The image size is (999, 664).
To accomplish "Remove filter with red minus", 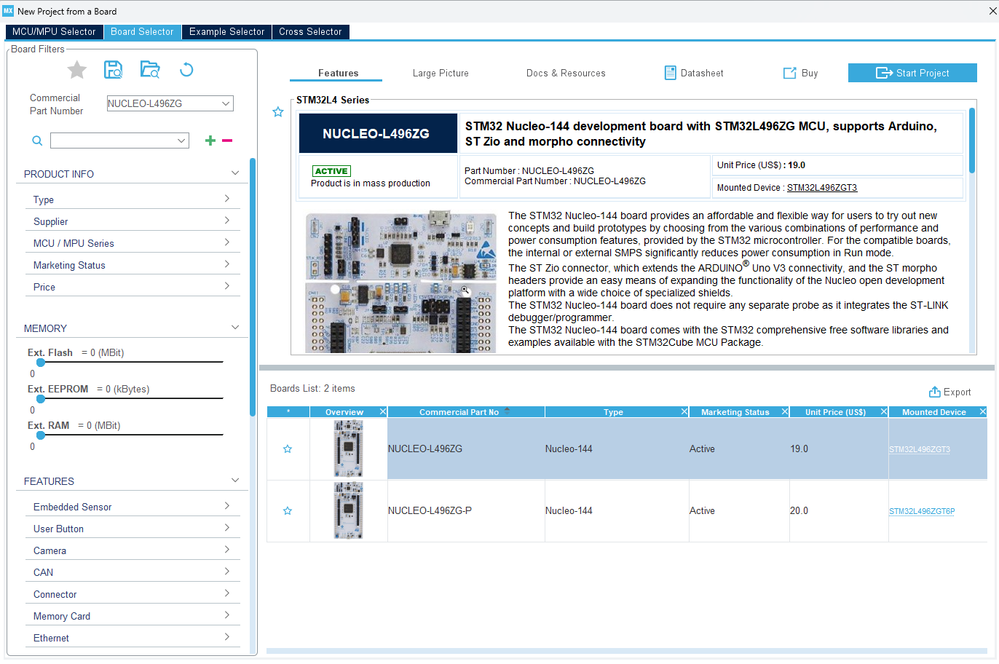I will point(227,140).
